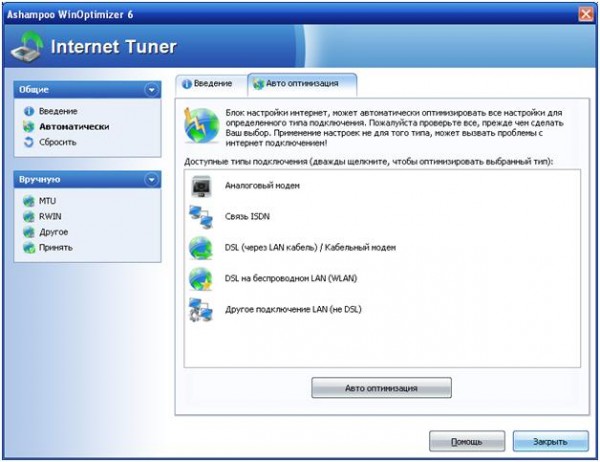
Task: Click the globe icon on Авто оптимизация tab
Action: pos(259,84)
